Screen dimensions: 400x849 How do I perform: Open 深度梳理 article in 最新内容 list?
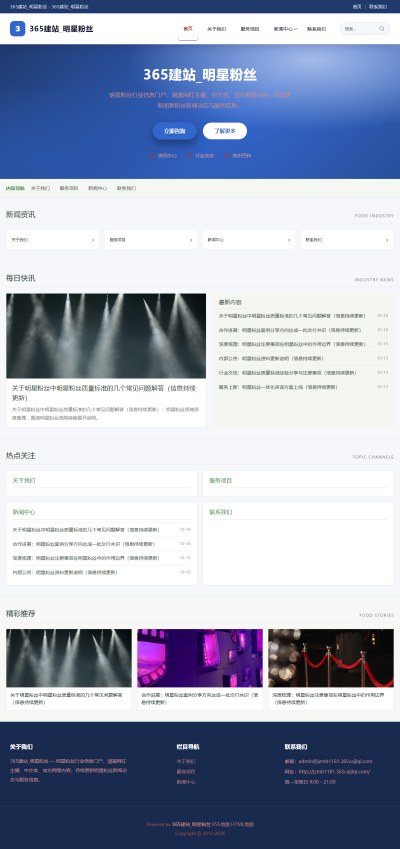pyautogui.click(x=292, y=344)
